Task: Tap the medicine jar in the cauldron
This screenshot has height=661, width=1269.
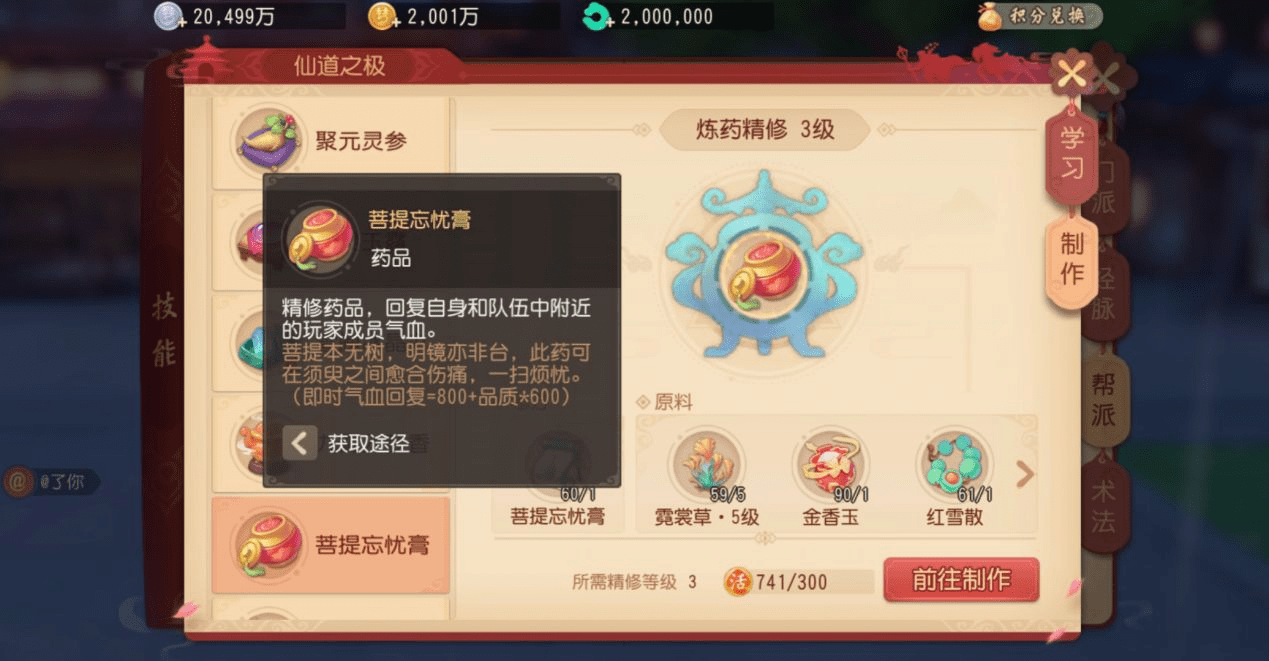Action: coord(763,269)
